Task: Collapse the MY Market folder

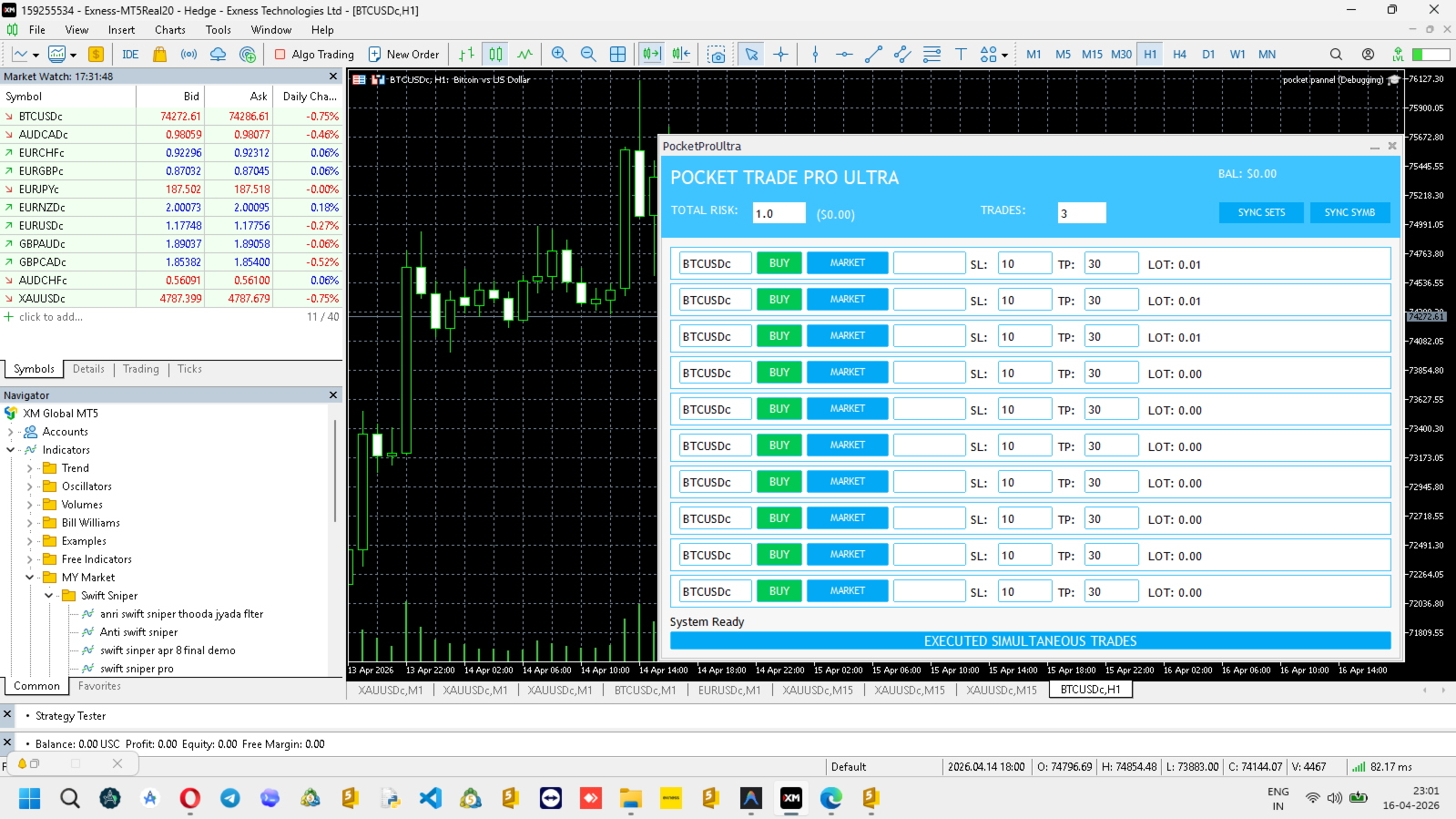Action: coord(29,578)
